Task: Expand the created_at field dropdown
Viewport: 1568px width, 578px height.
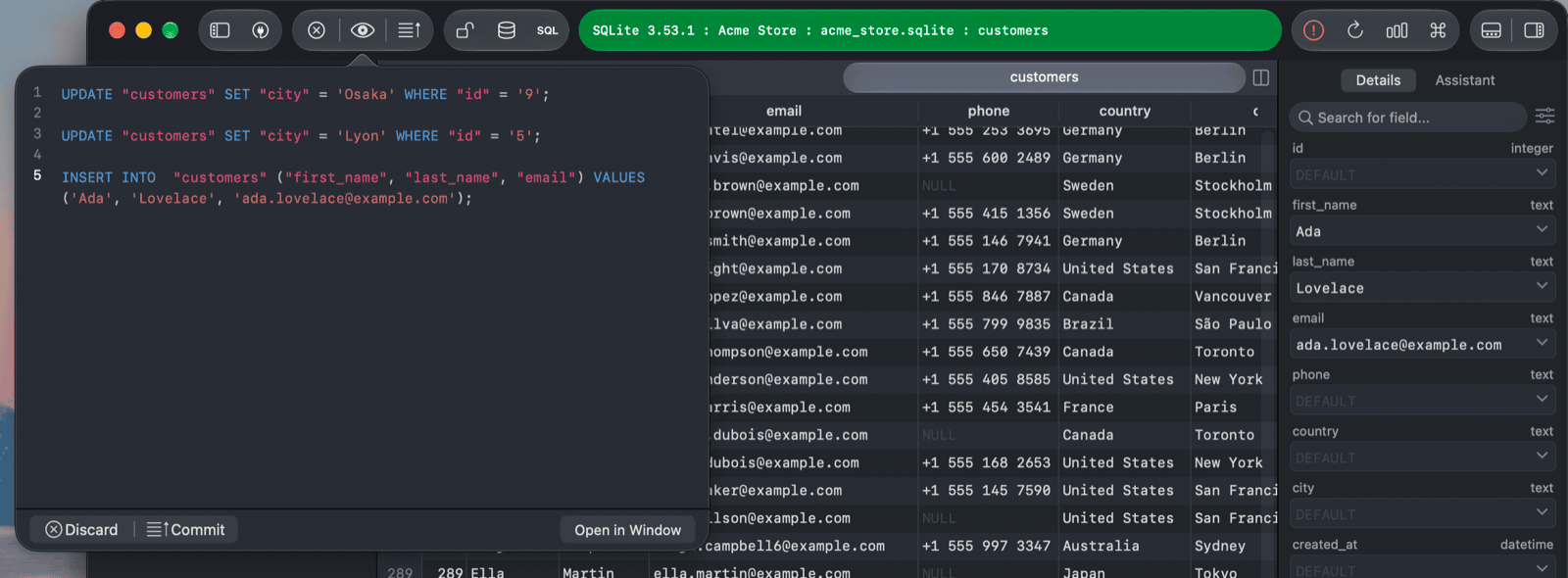Action: click(x=1543, y=568)
